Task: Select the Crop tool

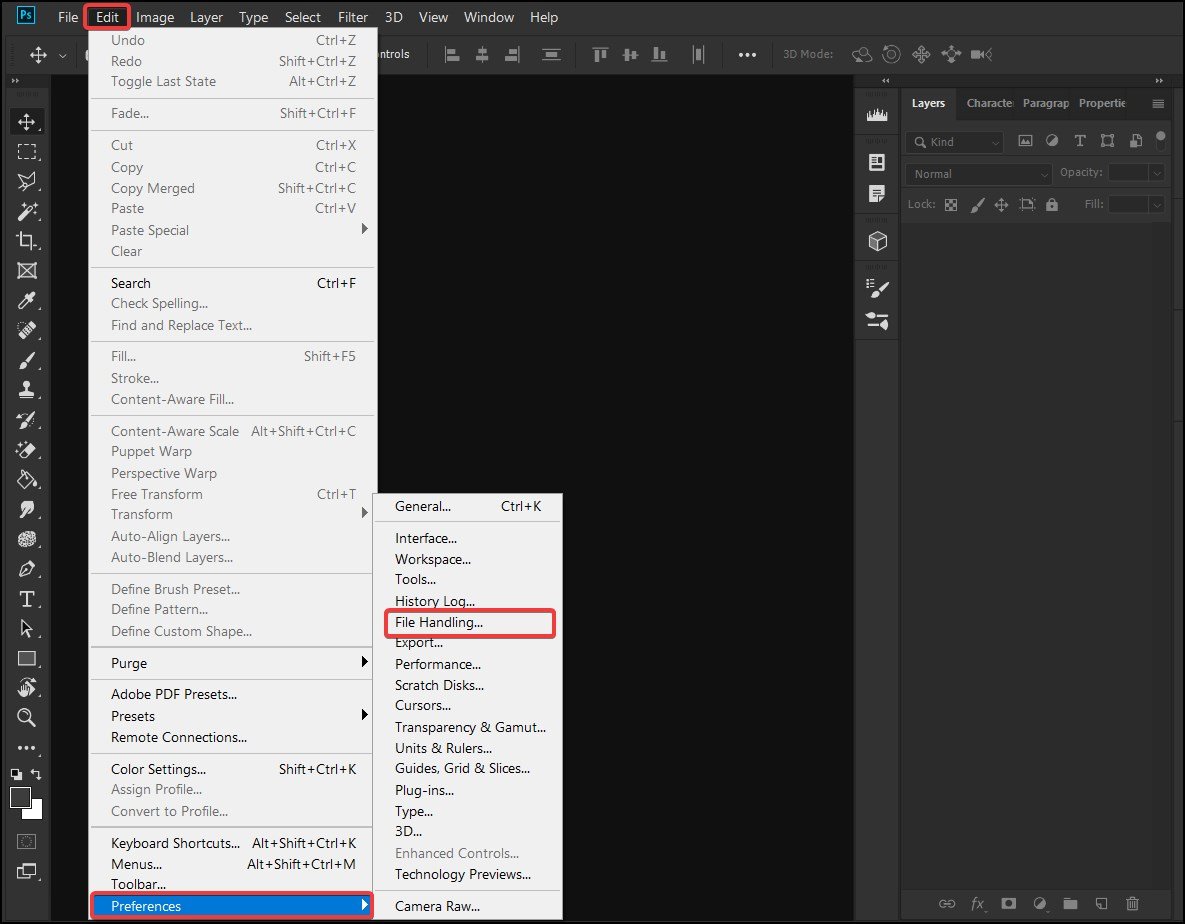Action: pos(27,240)
